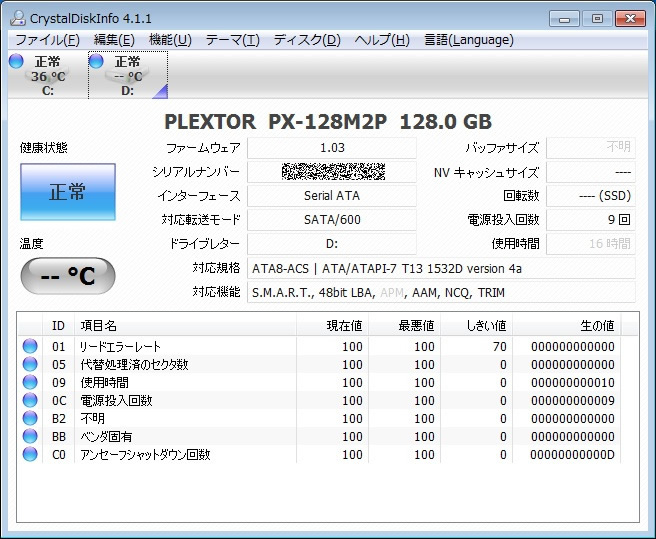Click the obscured serial number field
Image resolution: width=656 pixels, height=539 pixels.
pos(332,172)
